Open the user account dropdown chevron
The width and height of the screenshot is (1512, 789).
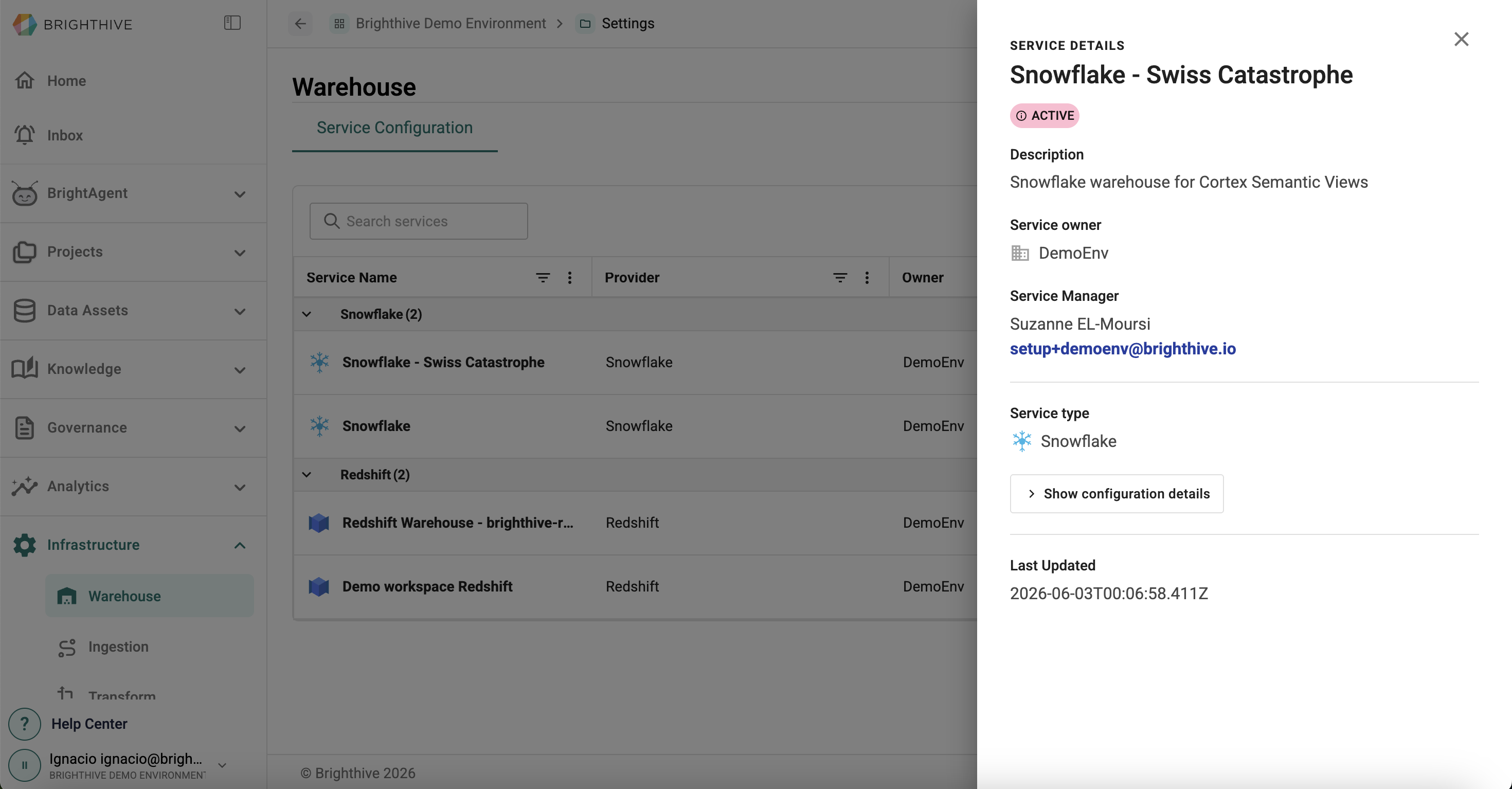[x=222, y=765]
